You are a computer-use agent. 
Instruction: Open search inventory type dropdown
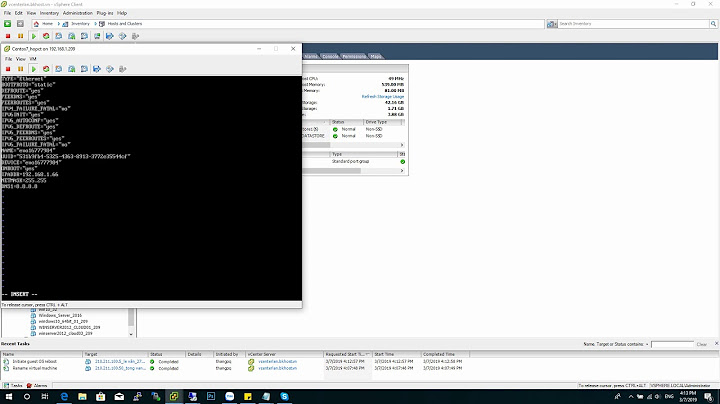pos(552,23)
